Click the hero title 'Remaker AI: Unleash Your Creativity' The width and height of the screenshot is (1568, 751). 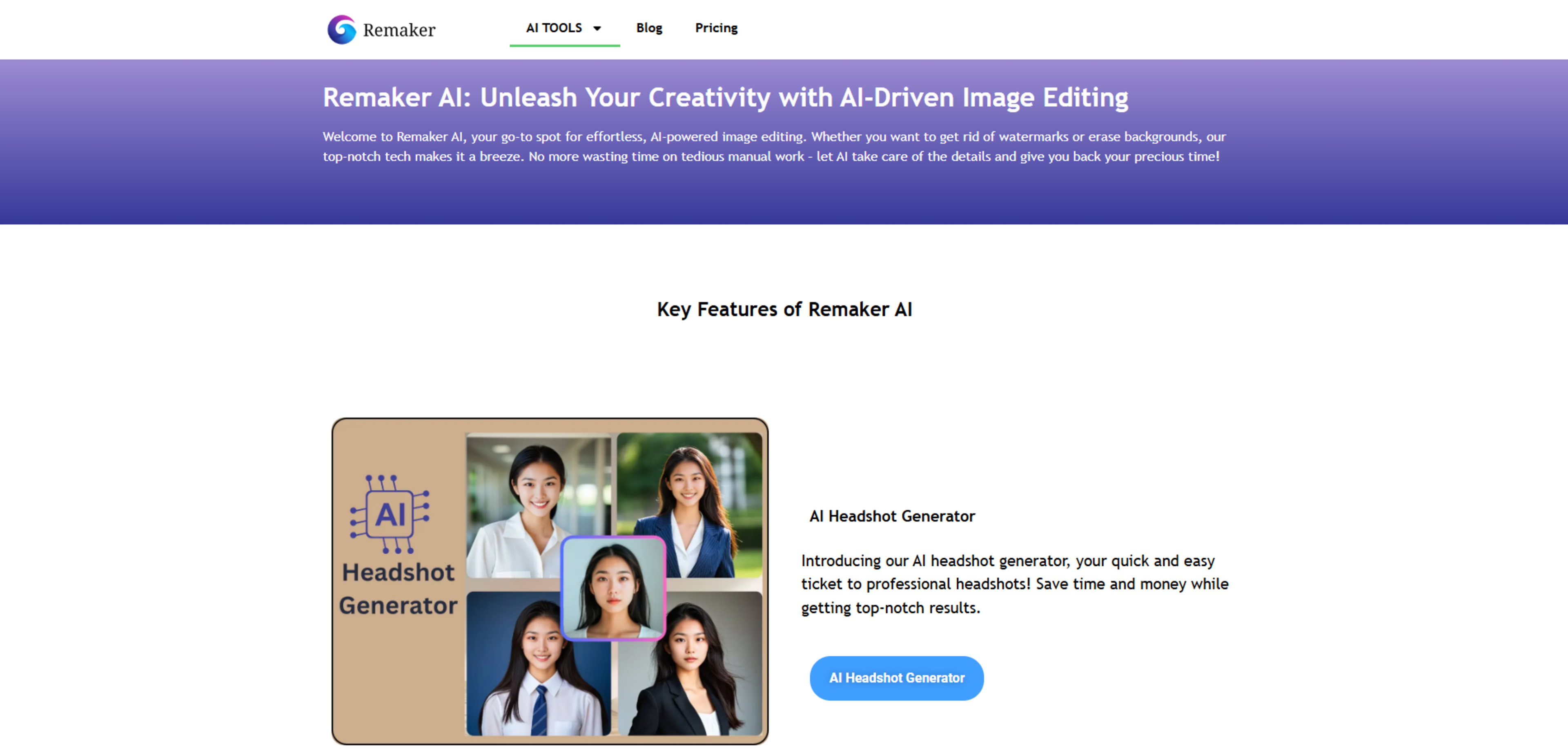tap(725, 98)
